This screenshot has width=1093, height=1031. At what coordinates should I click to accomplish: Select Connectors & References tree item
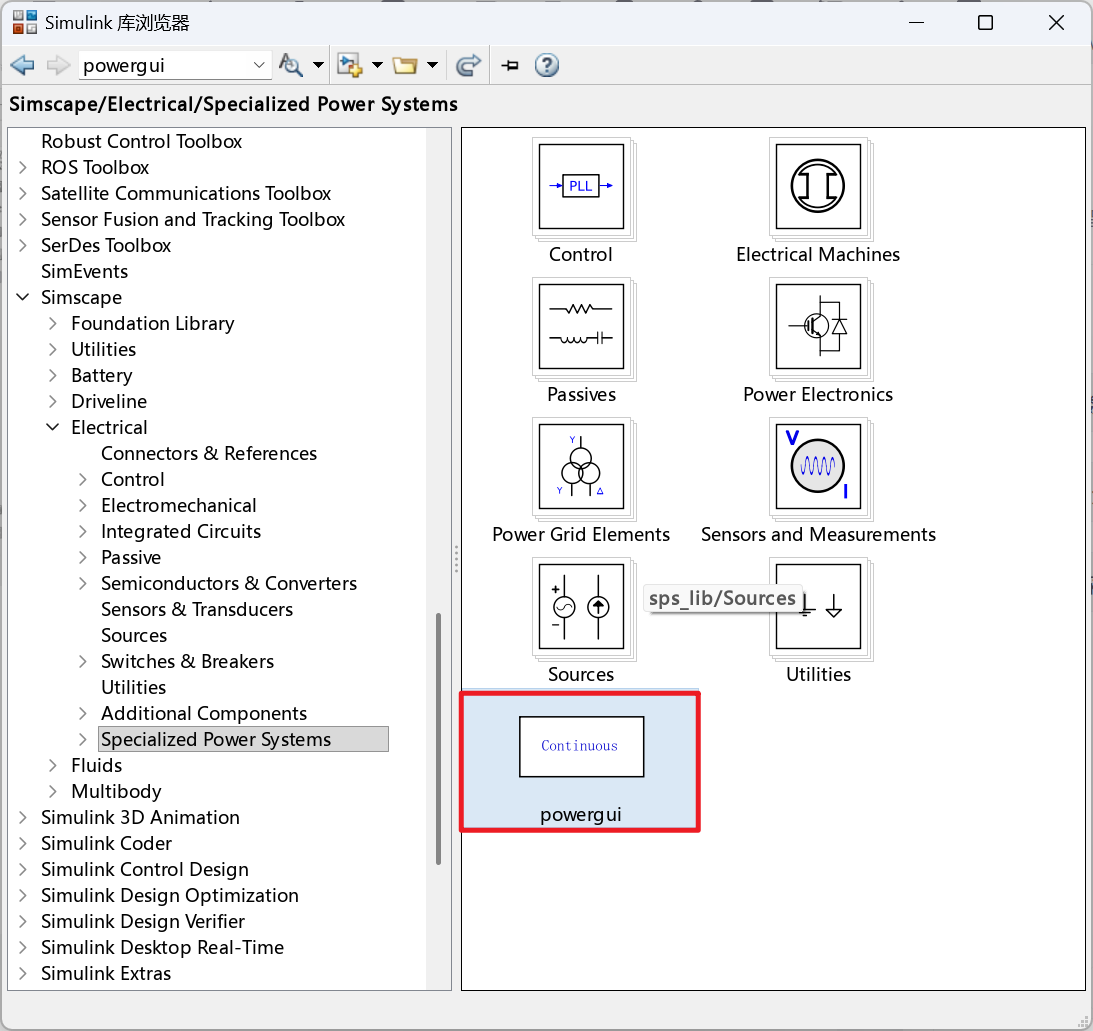(209, 454)
